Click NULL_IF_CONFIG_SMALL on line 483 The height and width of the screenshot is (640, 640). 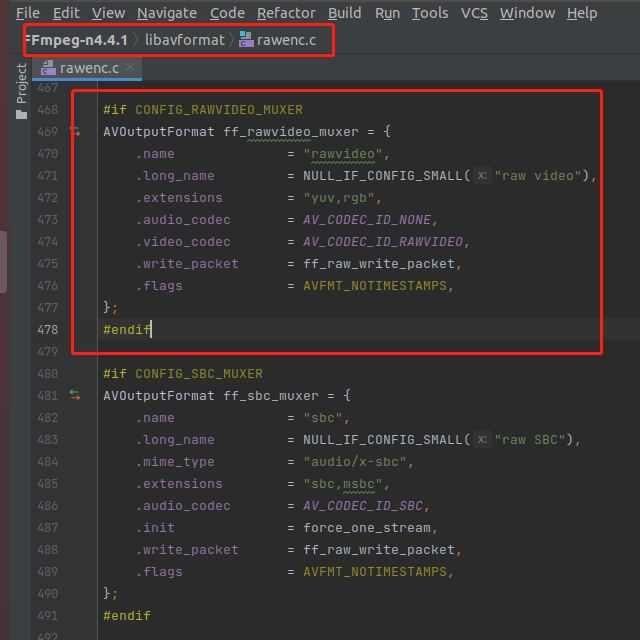coord(382,440)
